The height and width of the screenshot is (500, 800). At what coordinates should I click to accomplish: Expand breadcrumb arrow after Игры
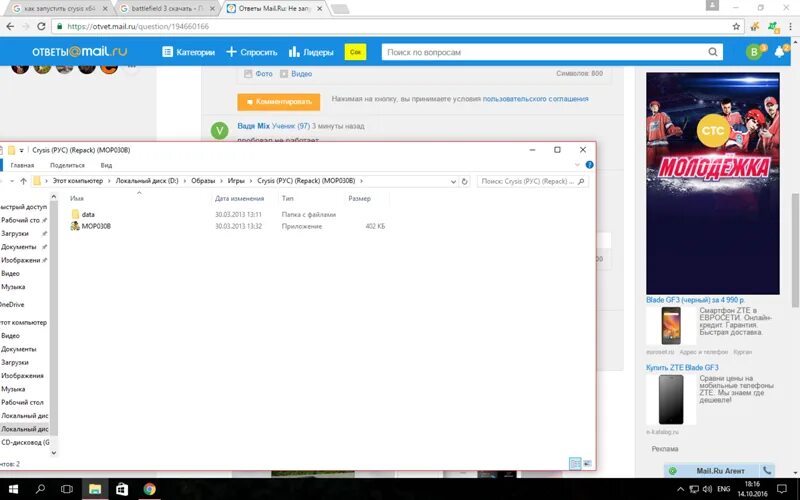[251, 181]
